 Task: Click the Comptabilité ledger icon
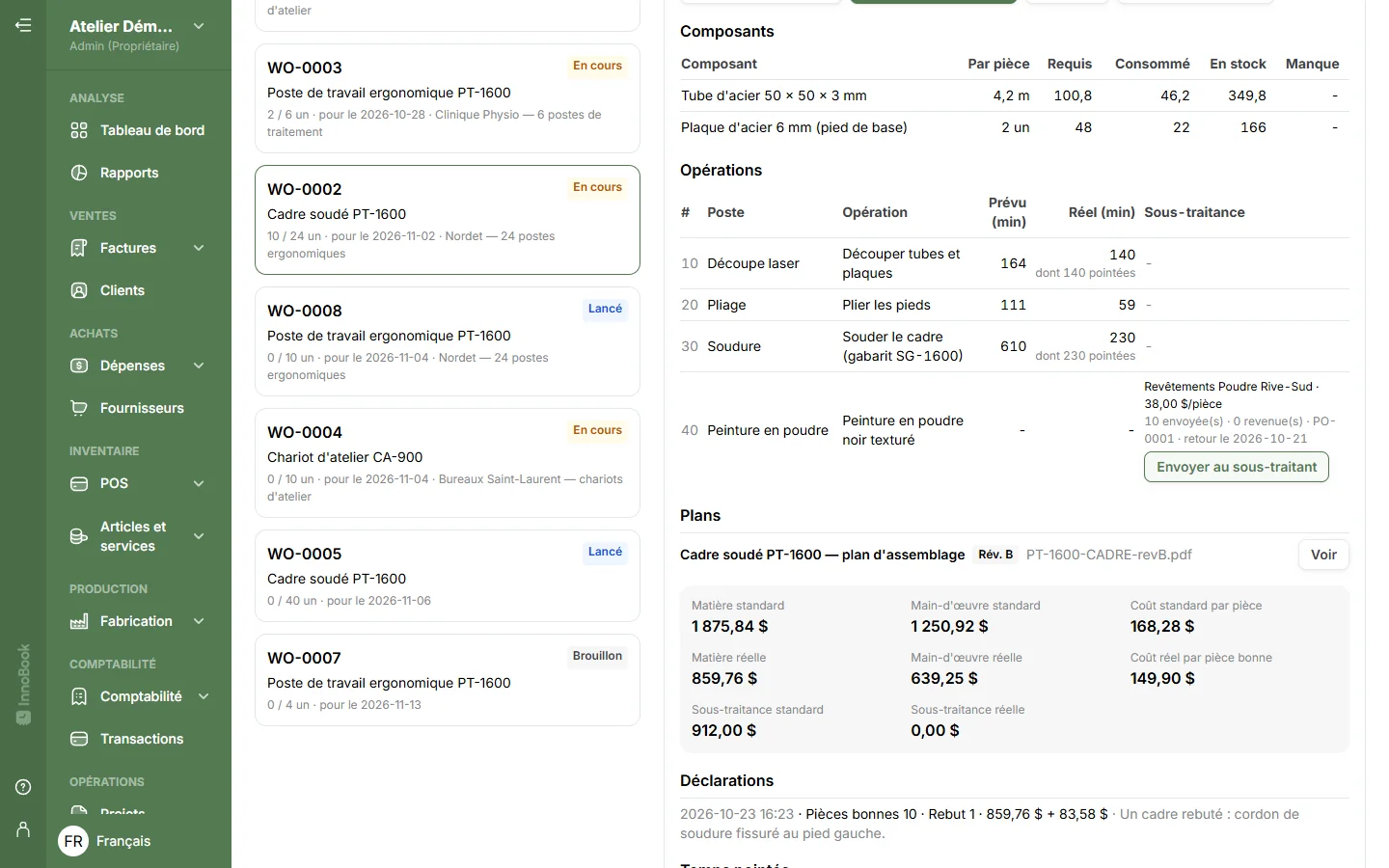(79, 696)
